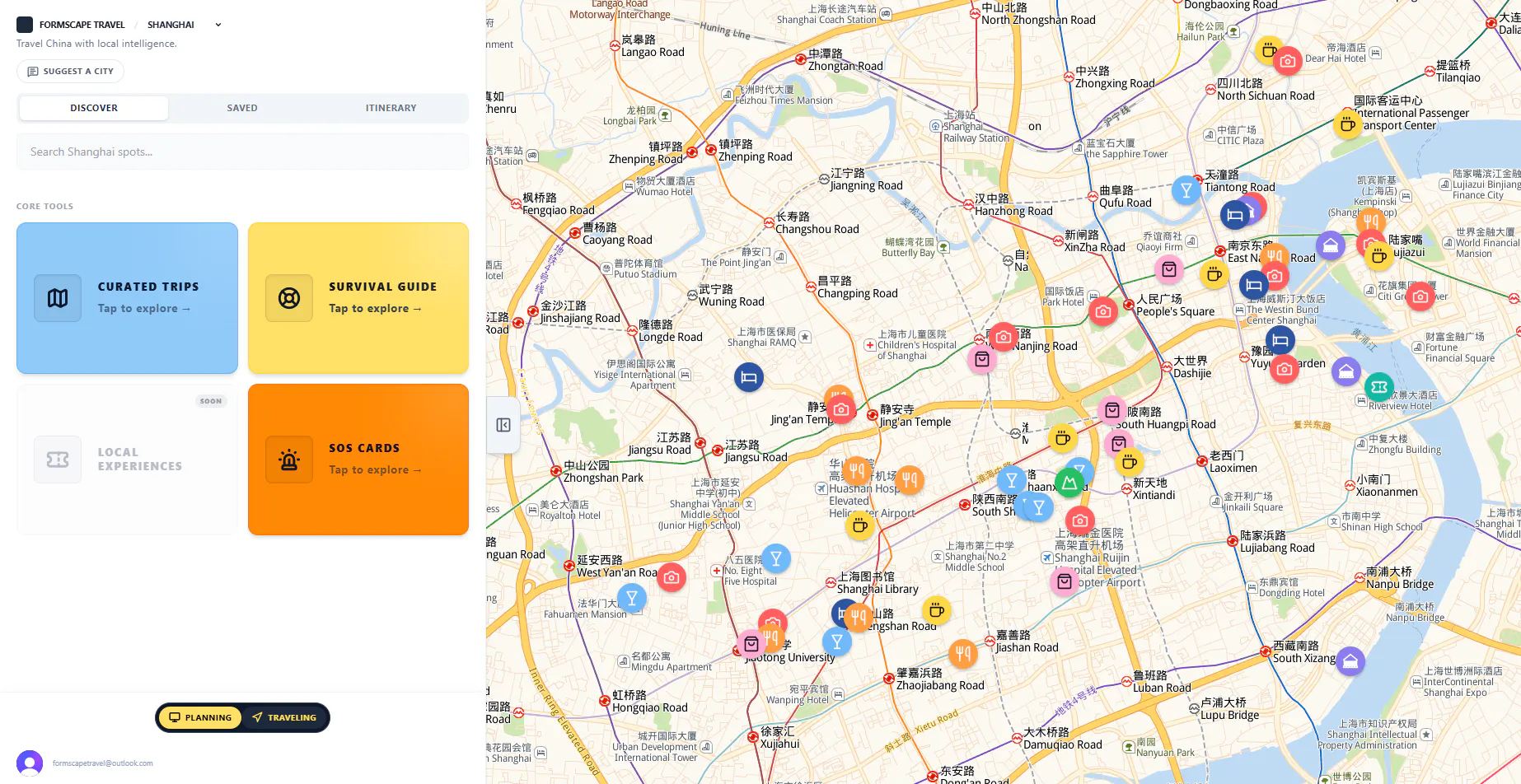Switch to the Saved tab
The image size is (1521, 784).
(x=242, y=108)
